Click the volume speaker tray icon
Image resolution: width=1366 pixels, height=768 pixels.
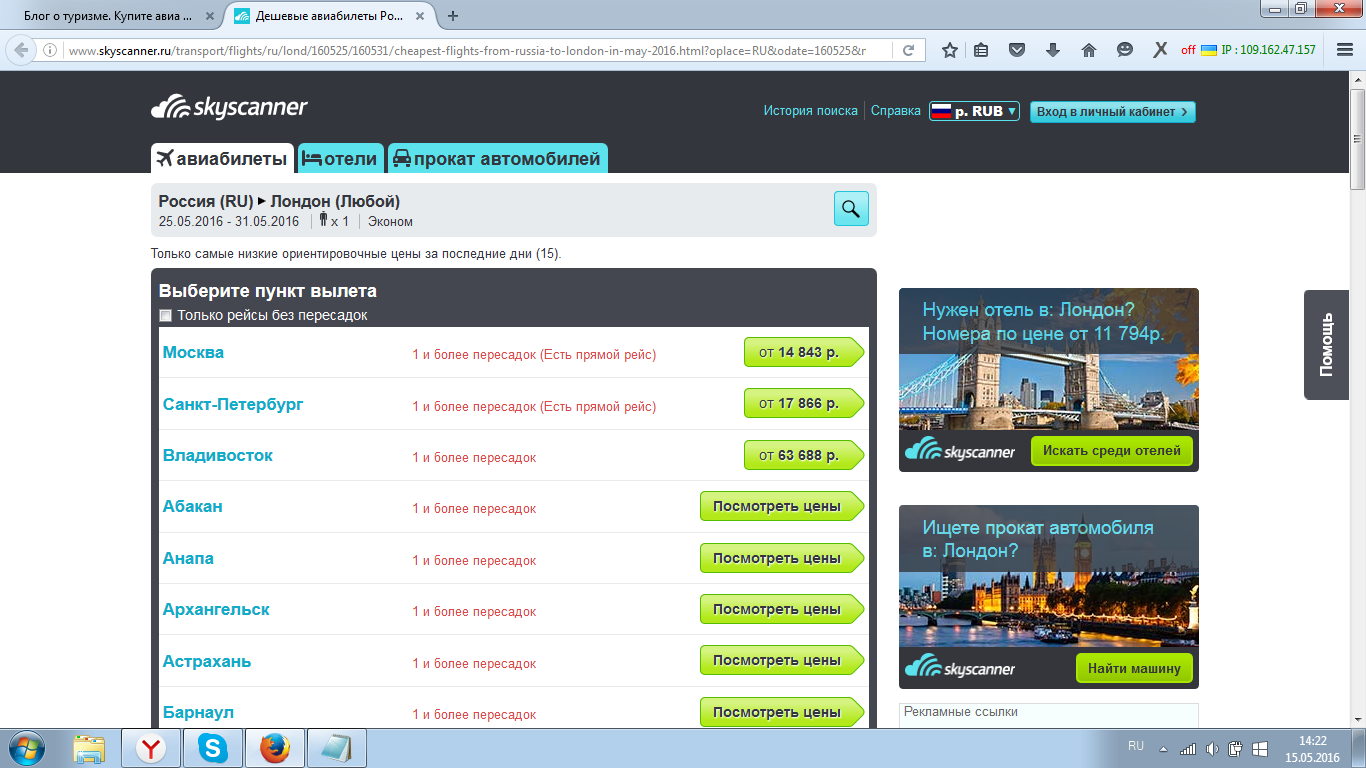click(1212, 748)
